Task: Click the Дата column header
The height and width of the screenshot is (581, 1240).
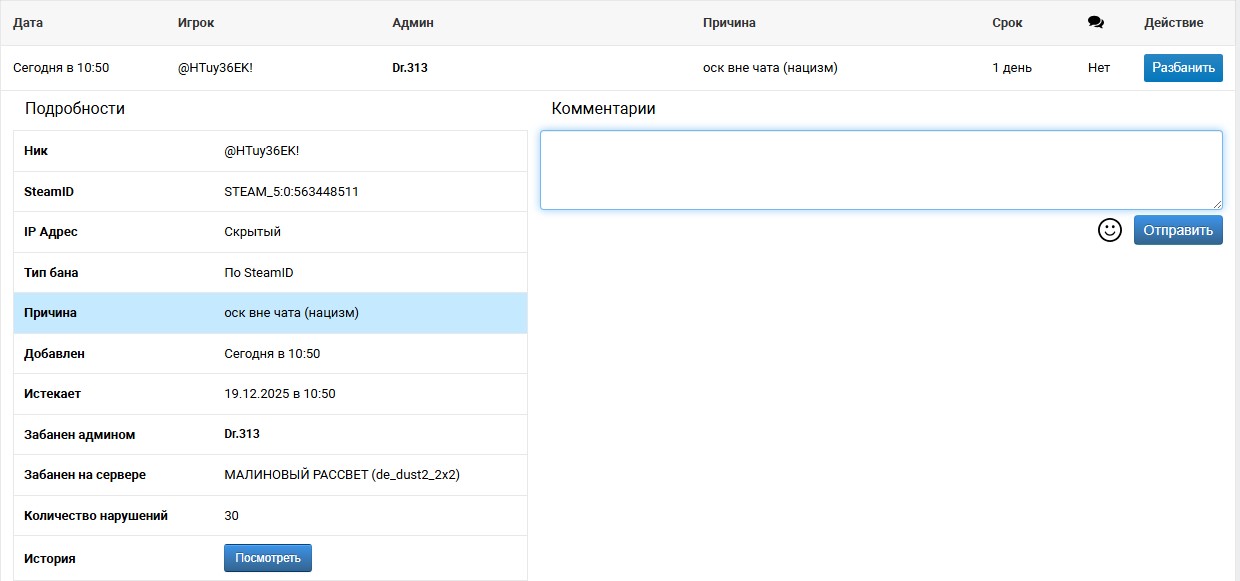Action: (x=28, y=23)
